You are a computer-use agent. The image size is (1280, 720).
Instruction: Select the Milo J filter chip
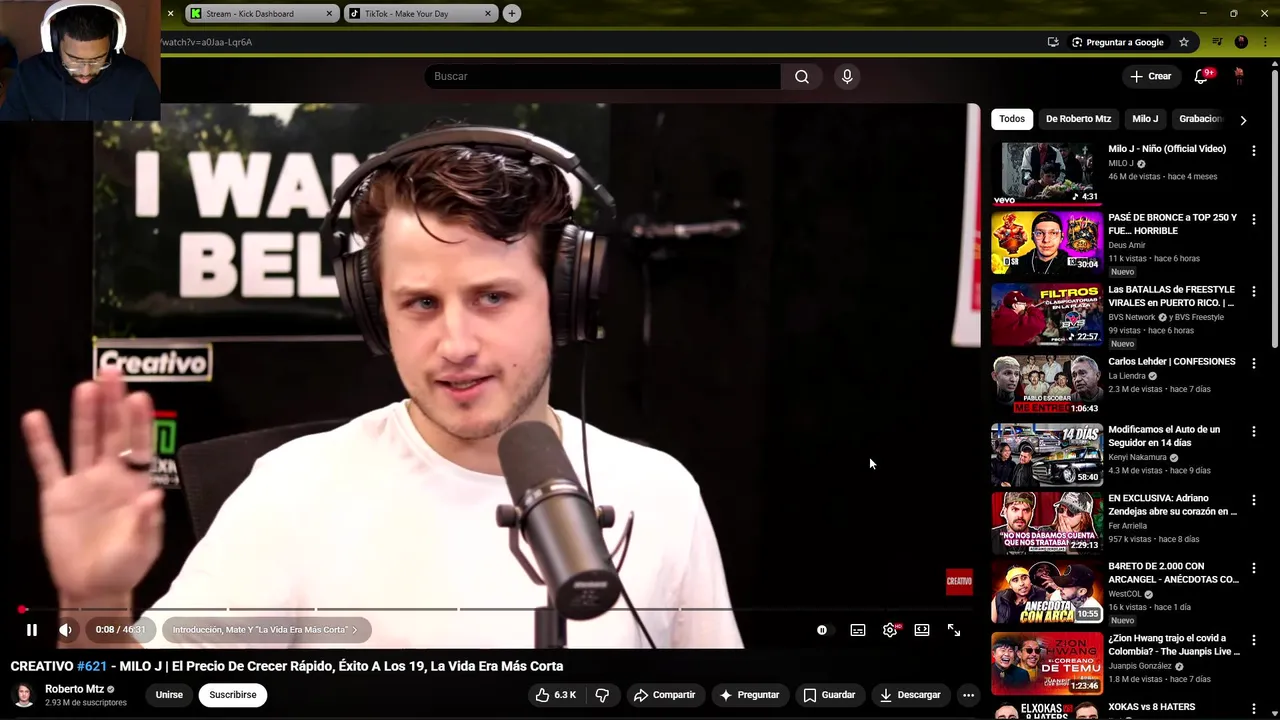click(1145, 119)
